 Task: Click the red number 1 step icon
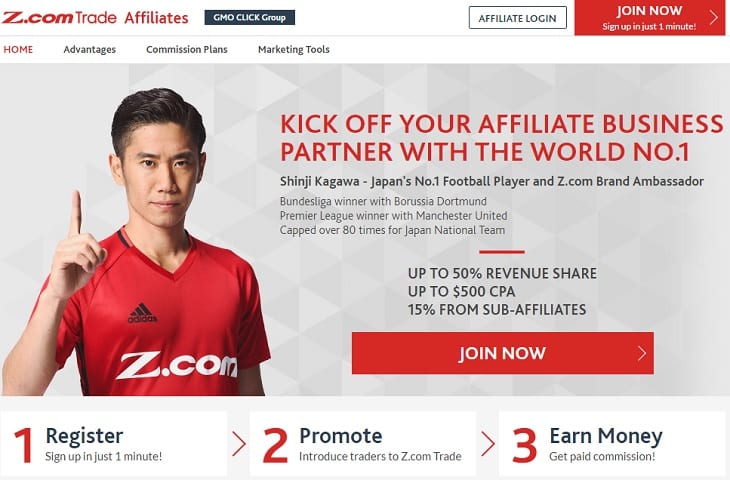[x=24, y=446]
